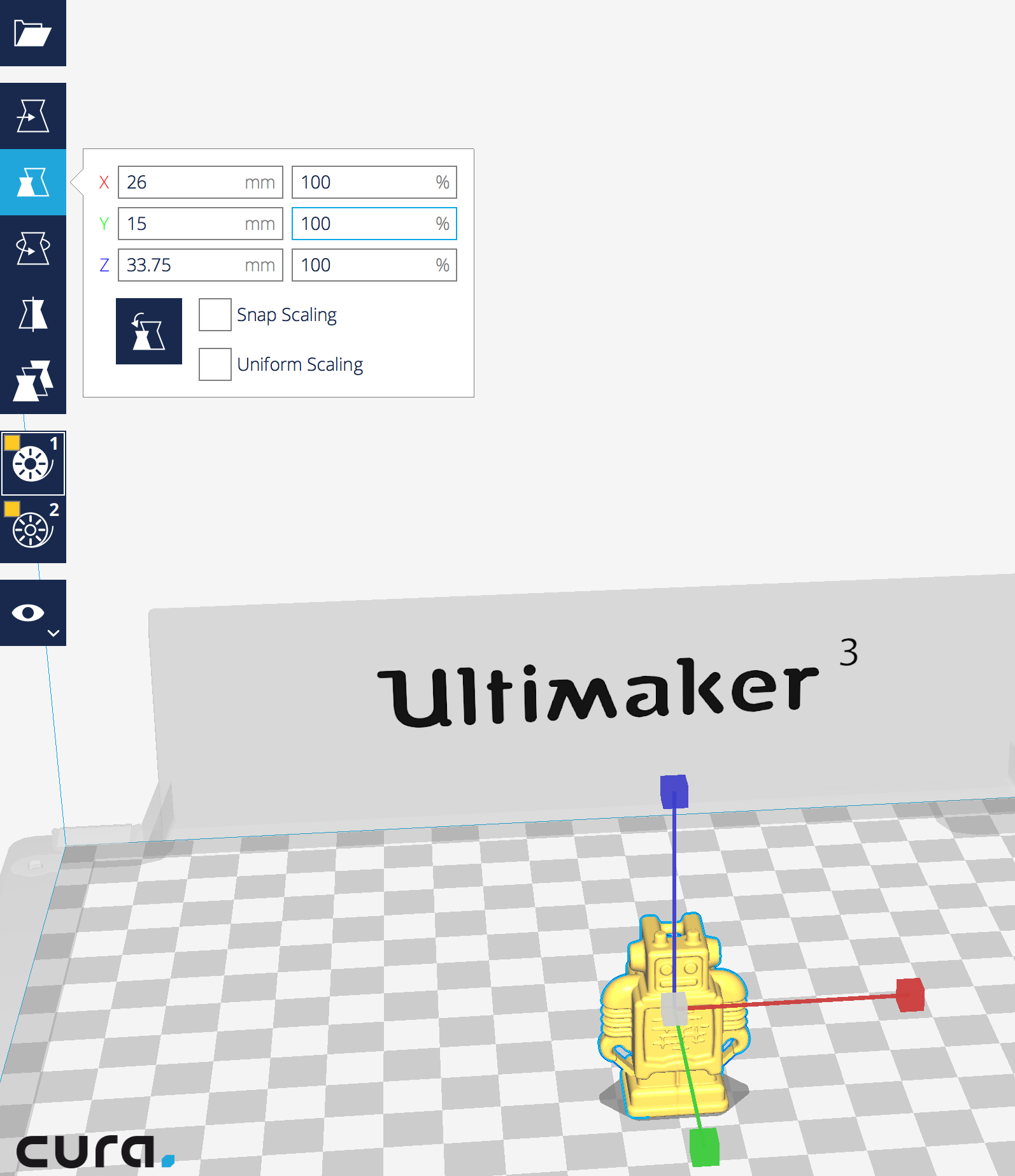
Task: Enable Uniform Scaling checkbox
Action: tap(215, 364)
